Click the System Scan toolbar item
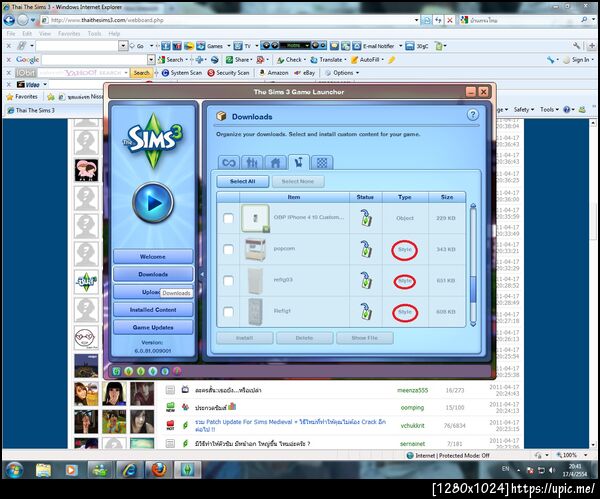This screenshot has height=499, width=600. (182, 73)
